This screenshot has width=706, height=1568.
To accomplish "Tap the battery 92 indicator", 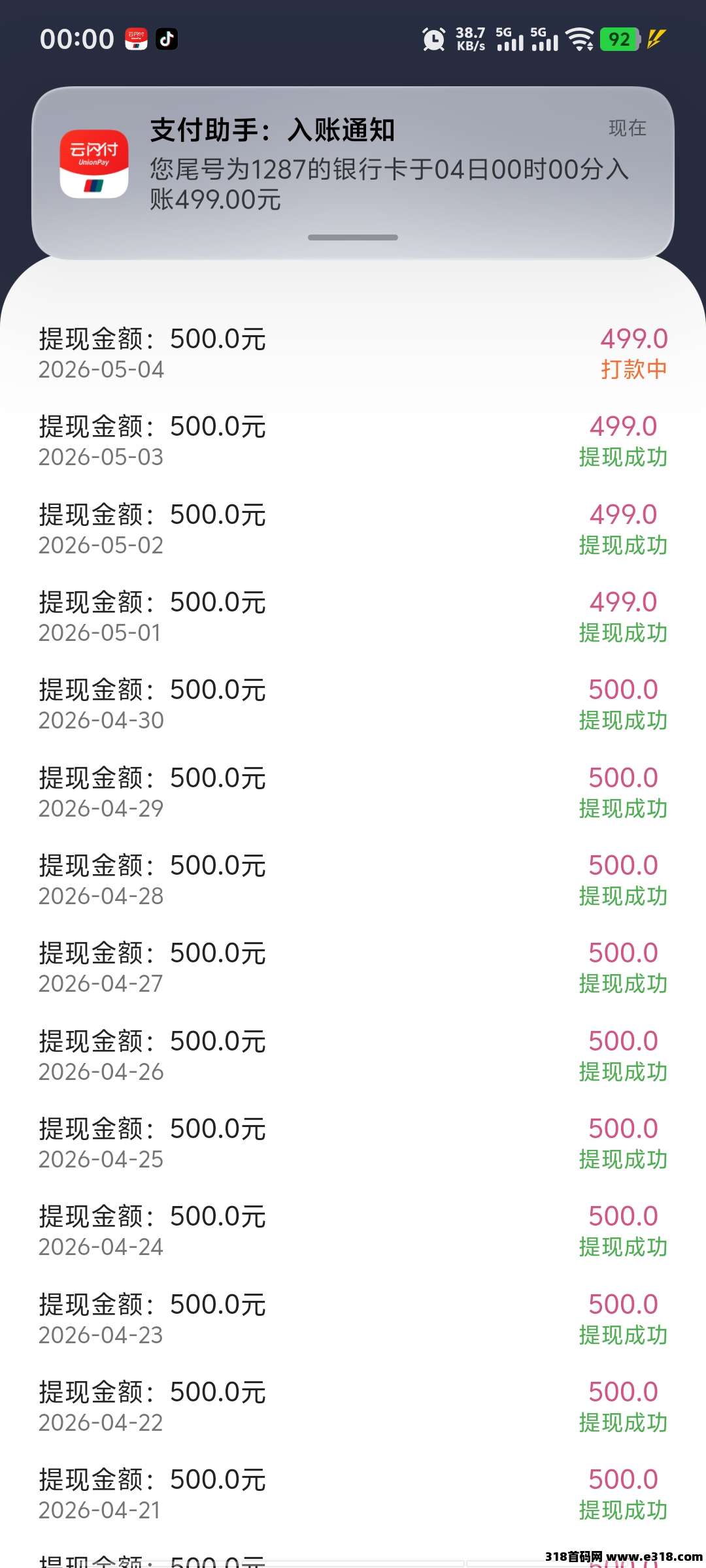I will pos(620,39).
